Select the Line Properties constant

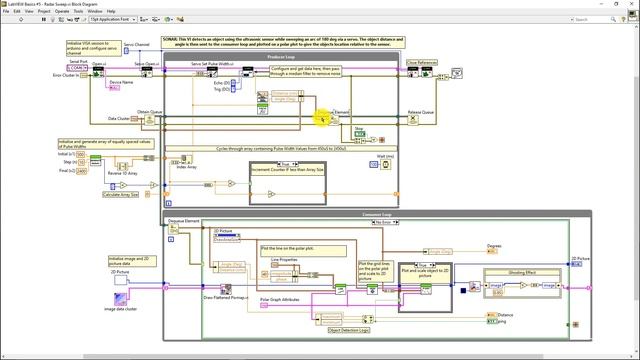click(x=275, y=265)
